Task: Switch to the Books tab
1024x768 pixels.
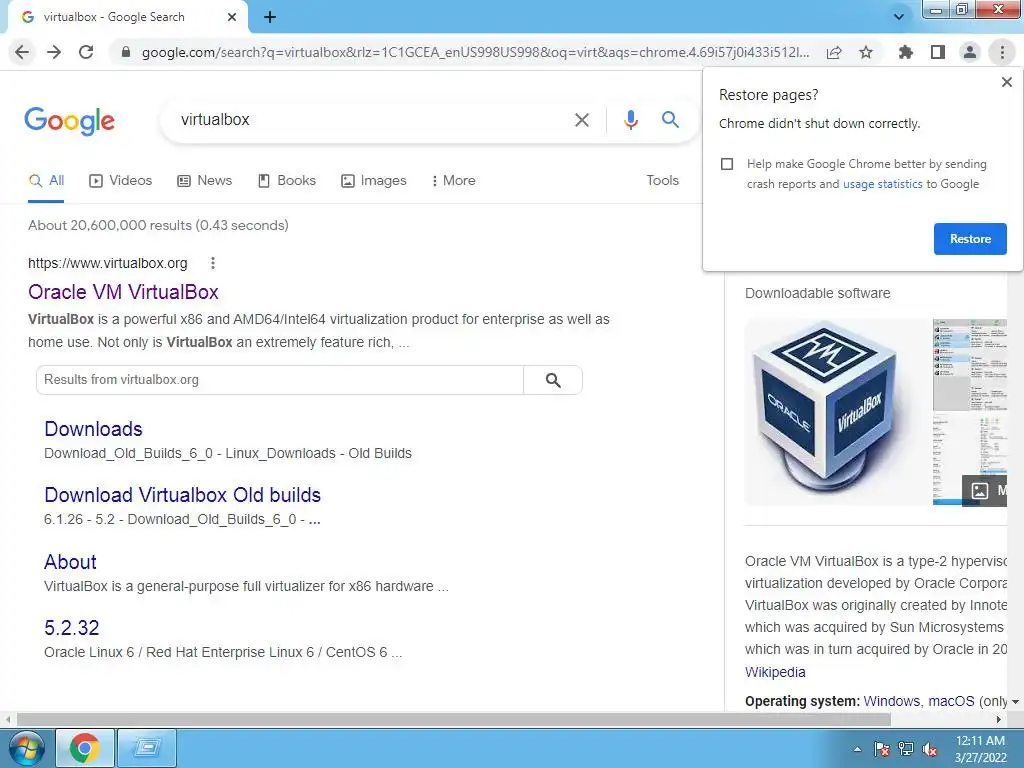Action: pos(287,181)
